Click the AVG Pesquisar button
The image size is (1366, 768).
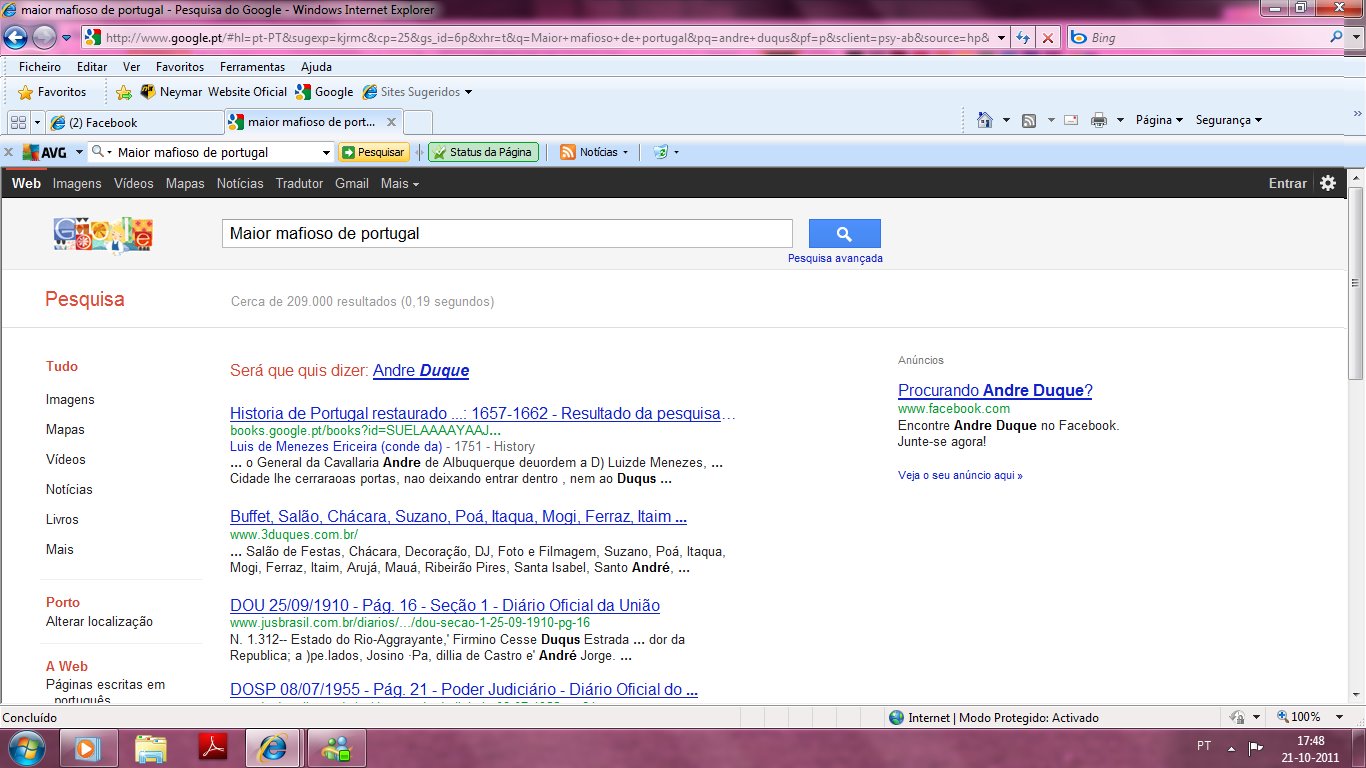click(373, 152)
